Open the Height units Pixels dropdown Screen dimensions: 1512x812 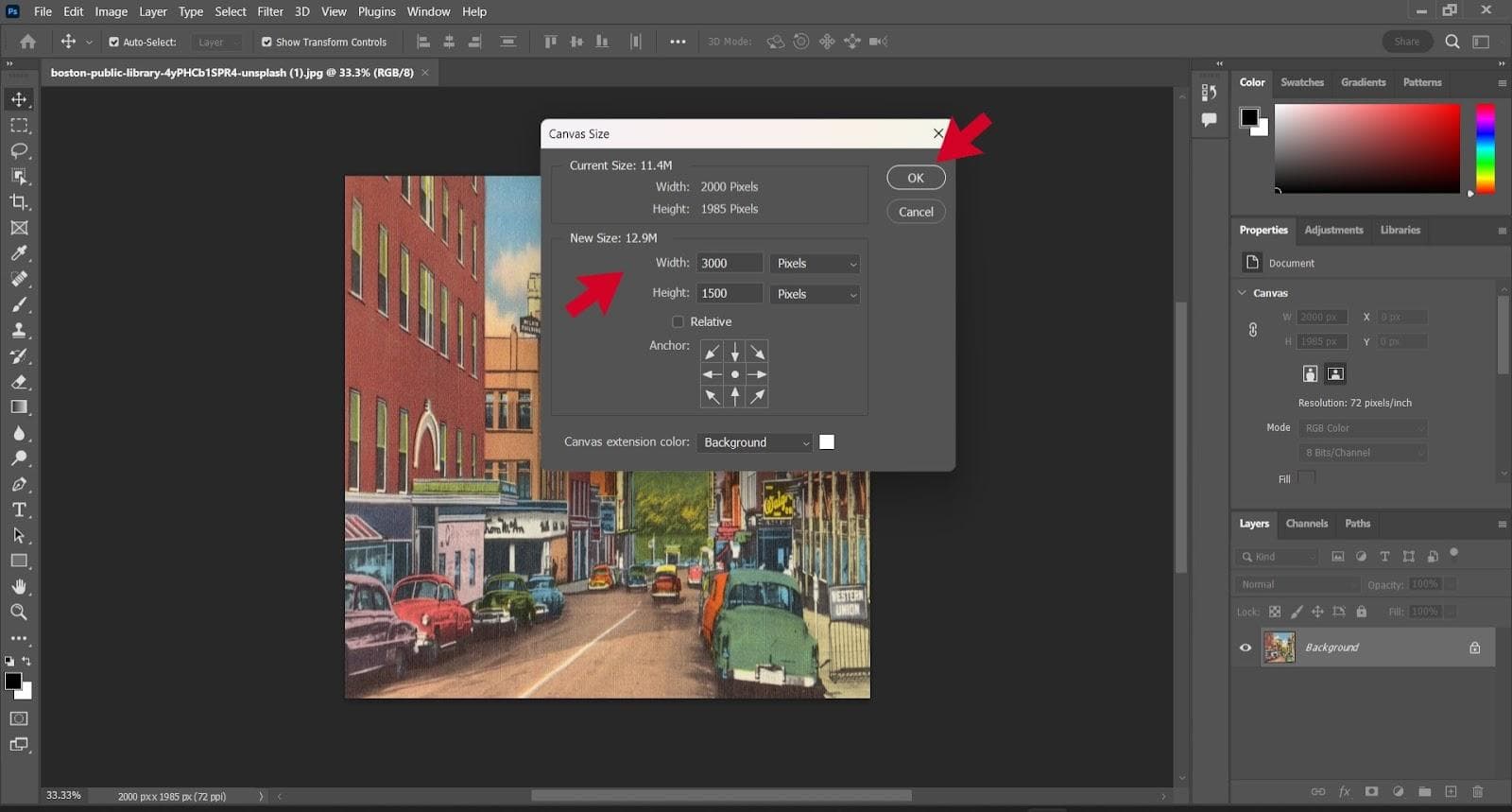[816, 294]
